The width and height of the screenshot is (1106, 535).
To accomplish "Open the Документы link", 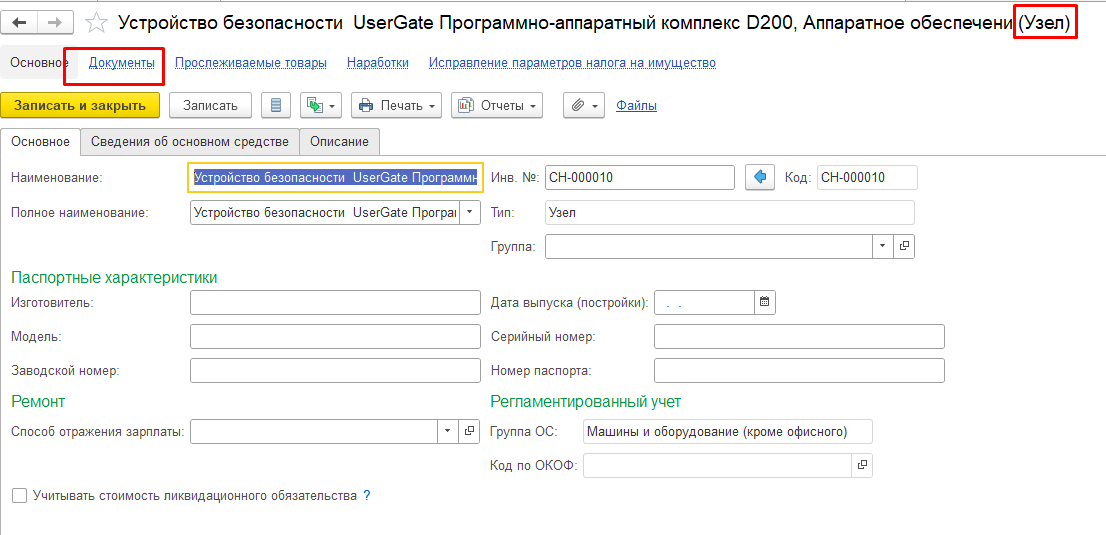I will [x=121, y=63].
